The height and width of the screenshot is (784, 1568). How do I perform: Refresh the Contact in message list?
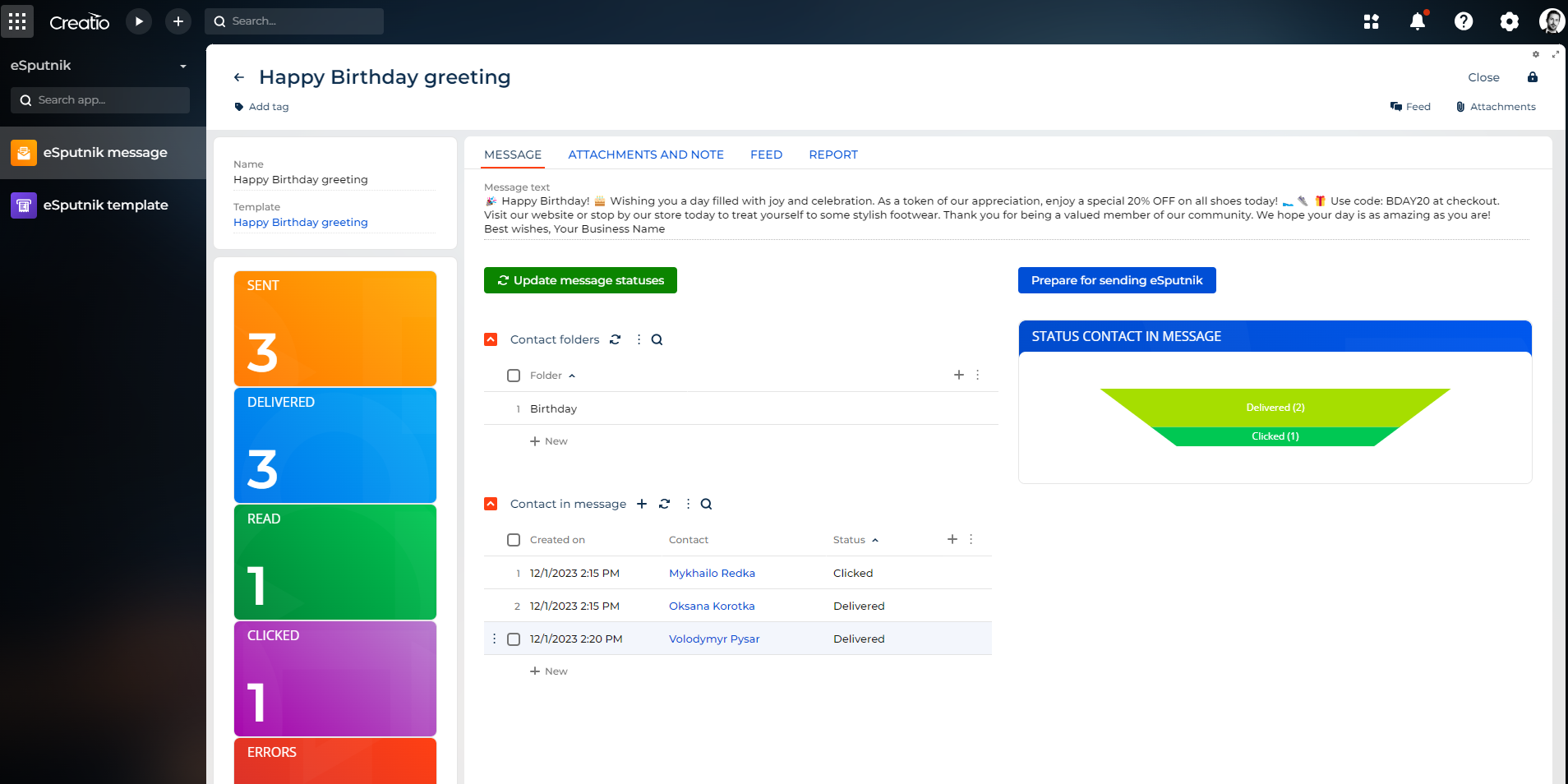coord(665,504)
